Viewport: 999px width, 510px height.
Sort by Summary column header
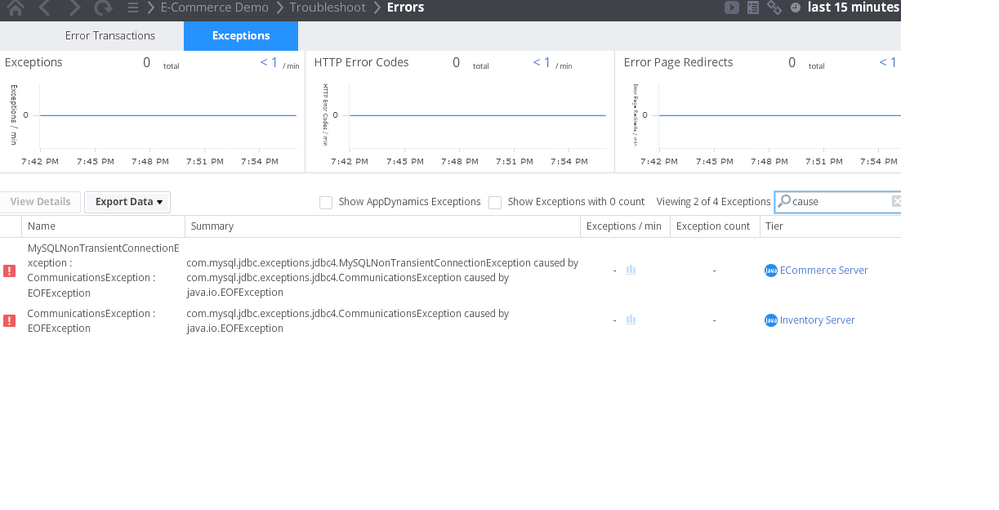(x=382, y=226)
